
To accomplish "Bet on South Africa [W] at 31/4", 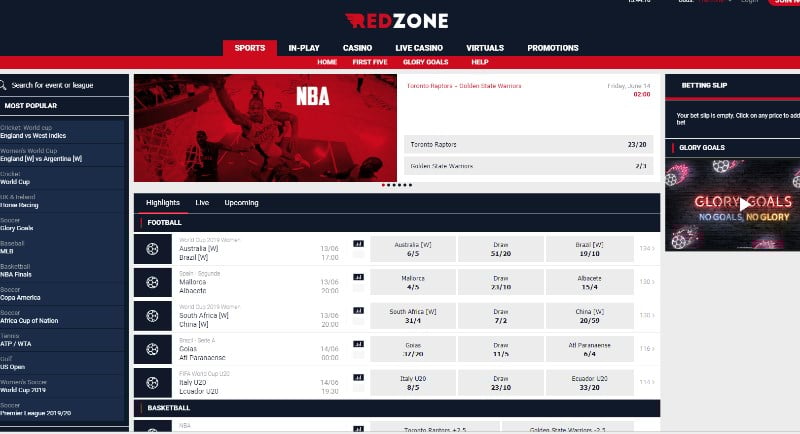I will pyautogui.click(x=413, y=316).
